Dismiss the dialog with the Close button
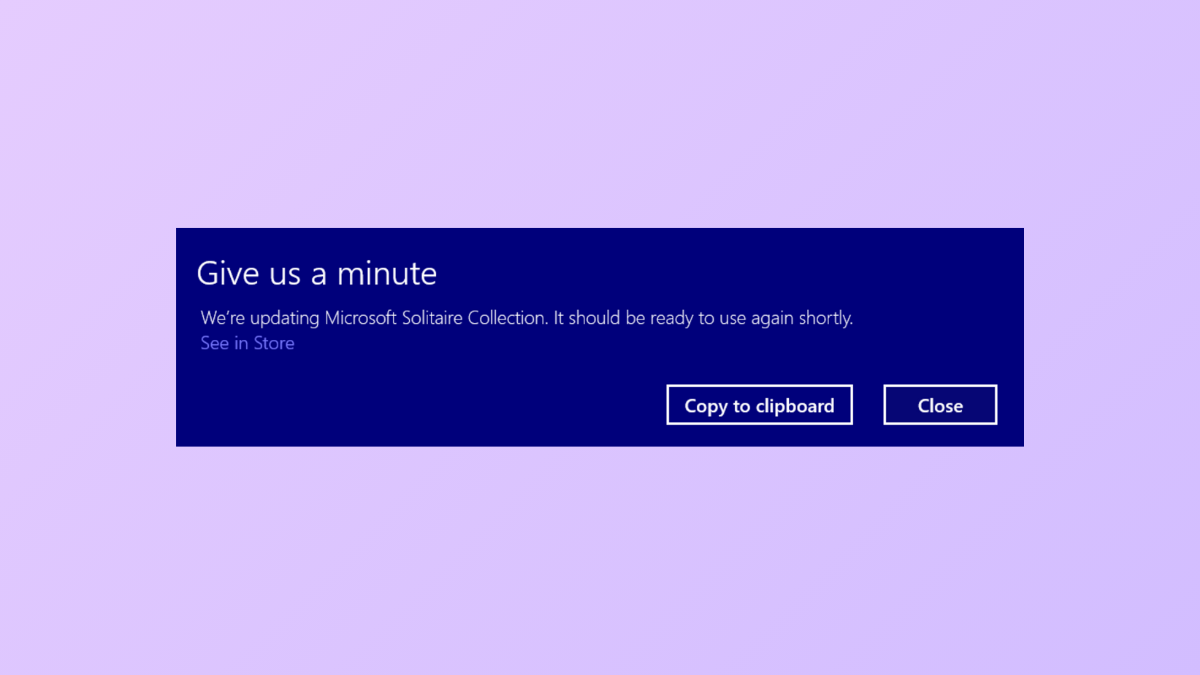Screen dimensions: 1200x675 pos(940,405)
